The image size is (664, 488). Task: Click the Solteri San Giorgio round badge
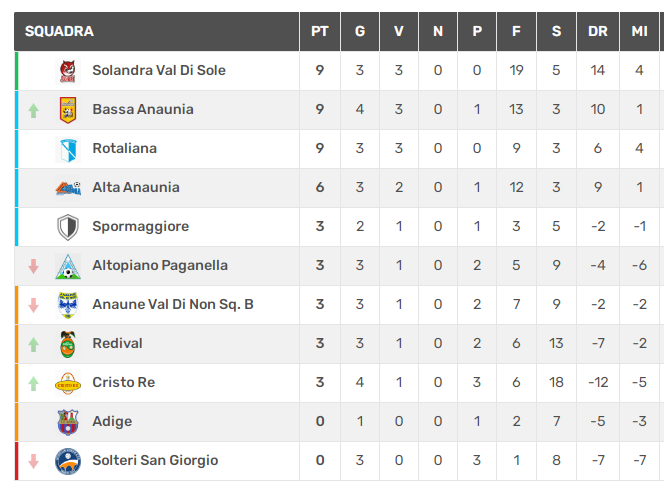[68, 461]
